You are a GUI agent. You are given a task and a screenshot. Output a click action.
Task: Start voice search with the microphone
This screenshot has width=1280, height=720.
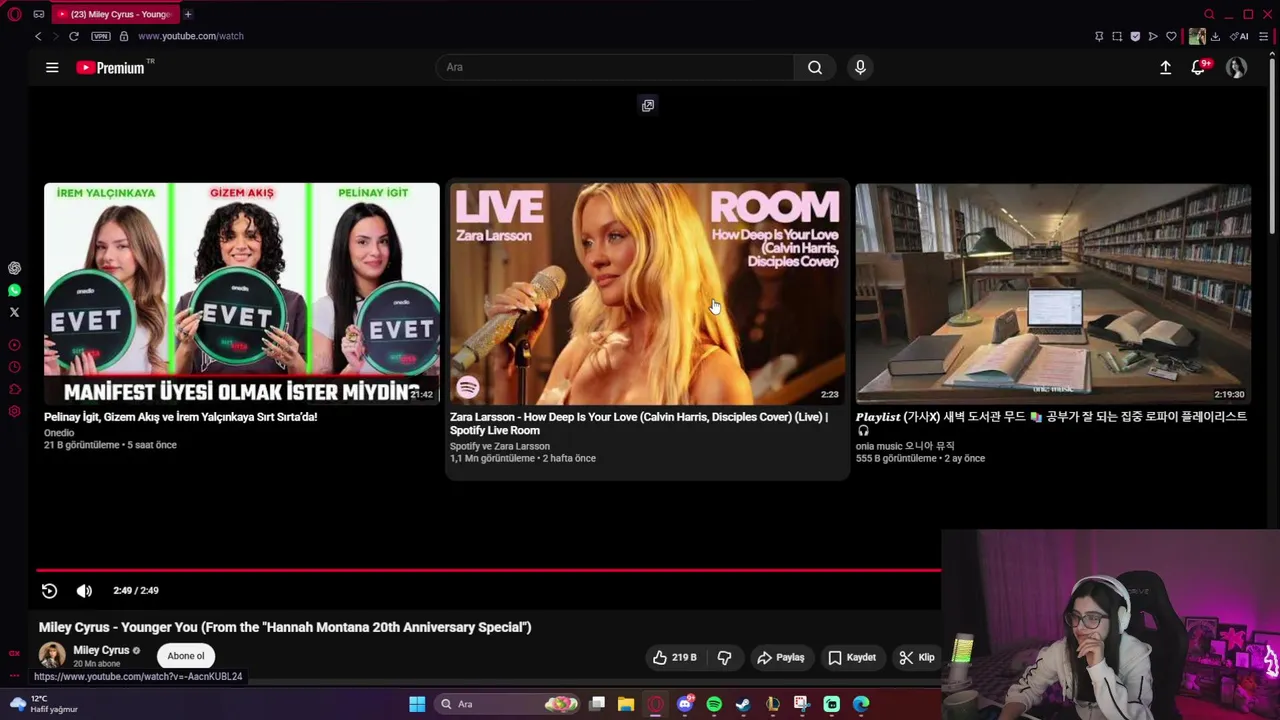coord(860,67)
